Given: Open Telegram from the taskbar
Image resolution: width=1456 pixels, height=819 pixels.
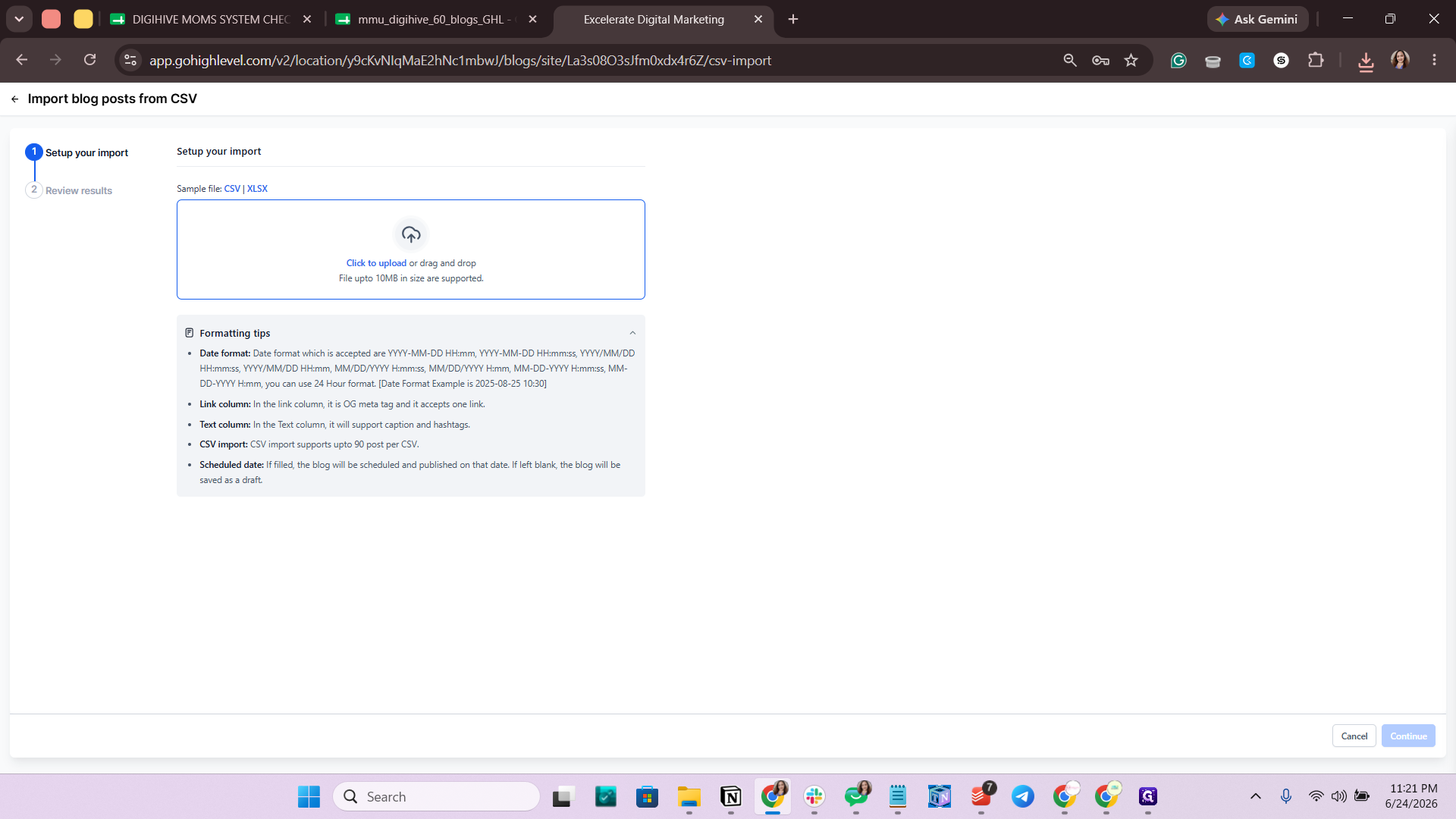Looking at the screenshot, I should pos(1022,796).
